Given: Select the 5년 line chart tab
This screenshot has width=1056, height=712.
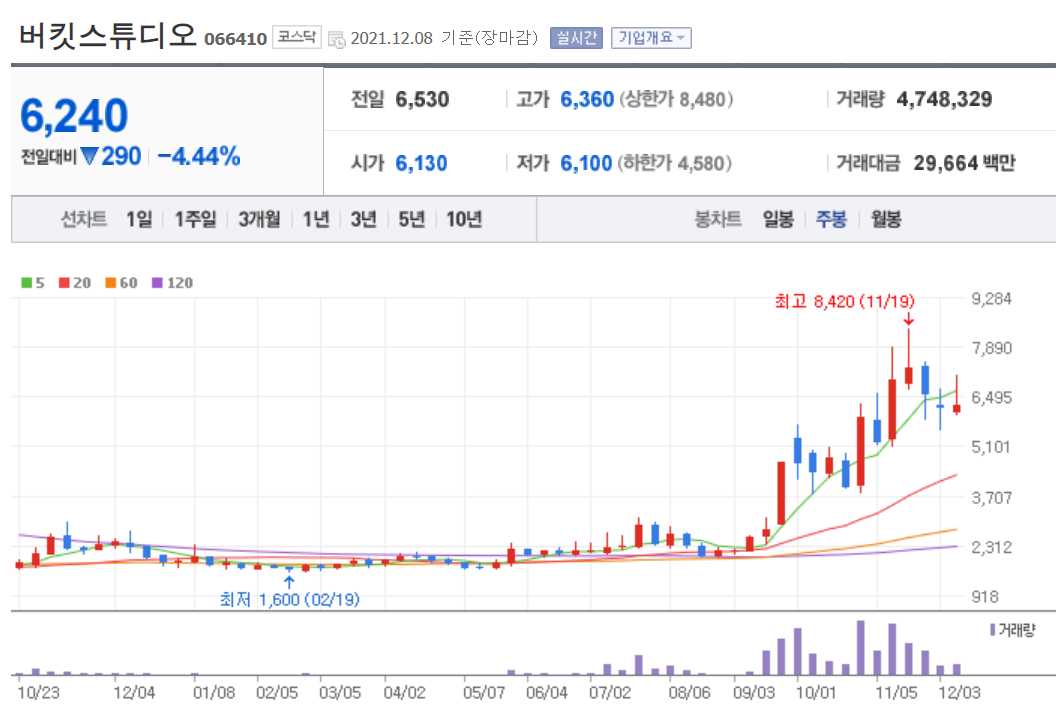Looking at the screenshot, I should [411, 219].
